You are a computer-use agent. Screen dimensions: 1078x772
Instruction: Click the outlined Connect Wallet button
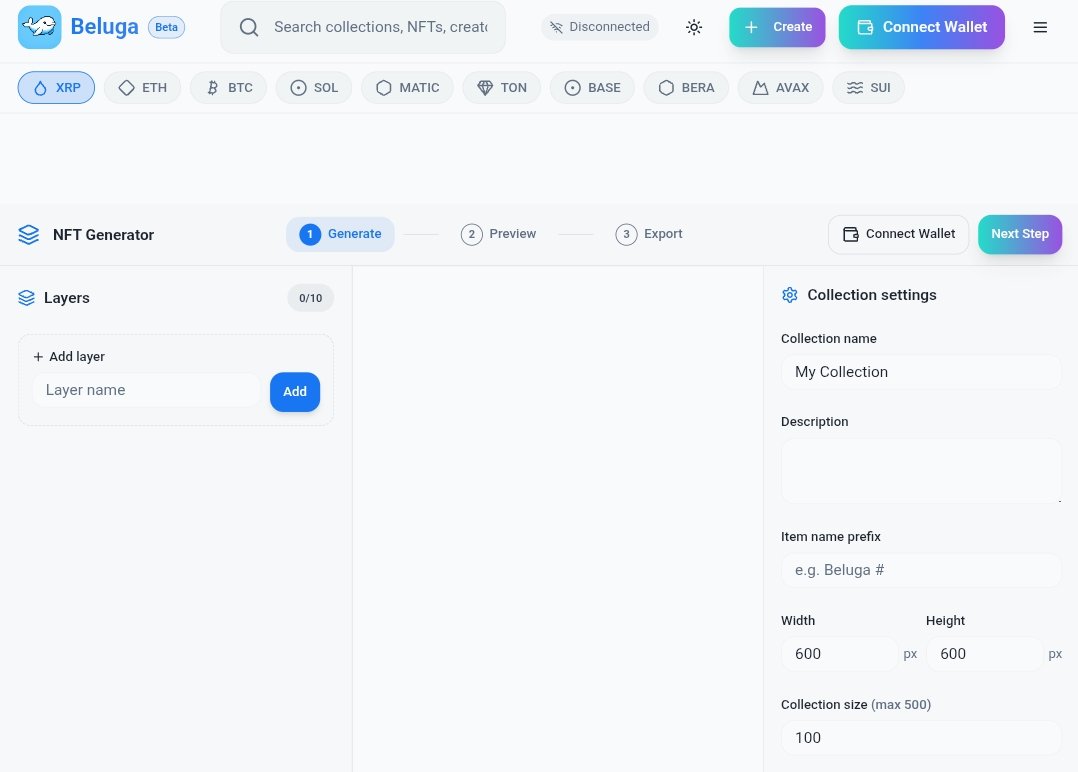click(899, 234)
